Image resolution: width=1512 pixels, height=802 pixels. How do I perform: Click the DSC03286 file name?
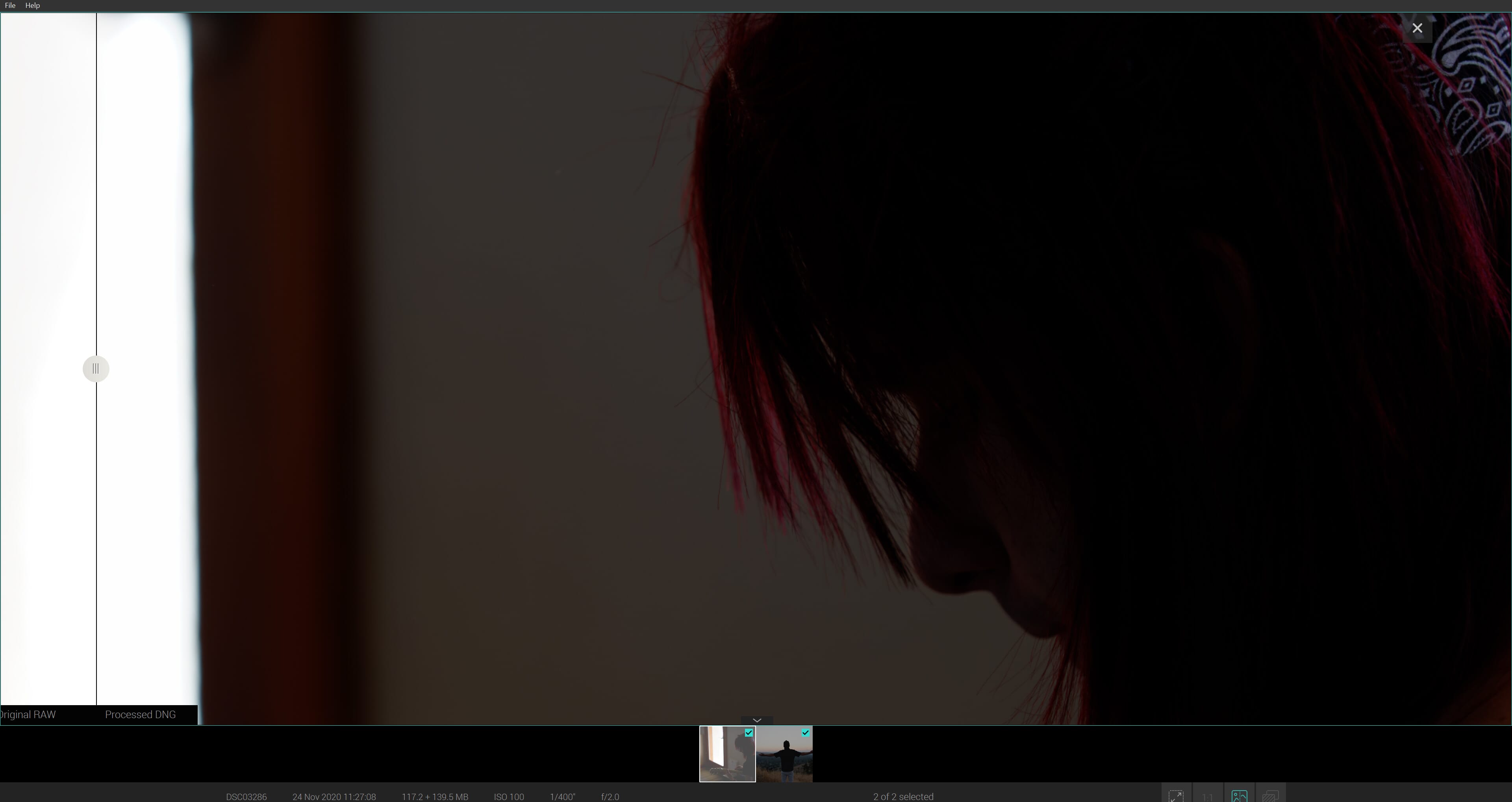pyautogui.click(x=246, y=797)
